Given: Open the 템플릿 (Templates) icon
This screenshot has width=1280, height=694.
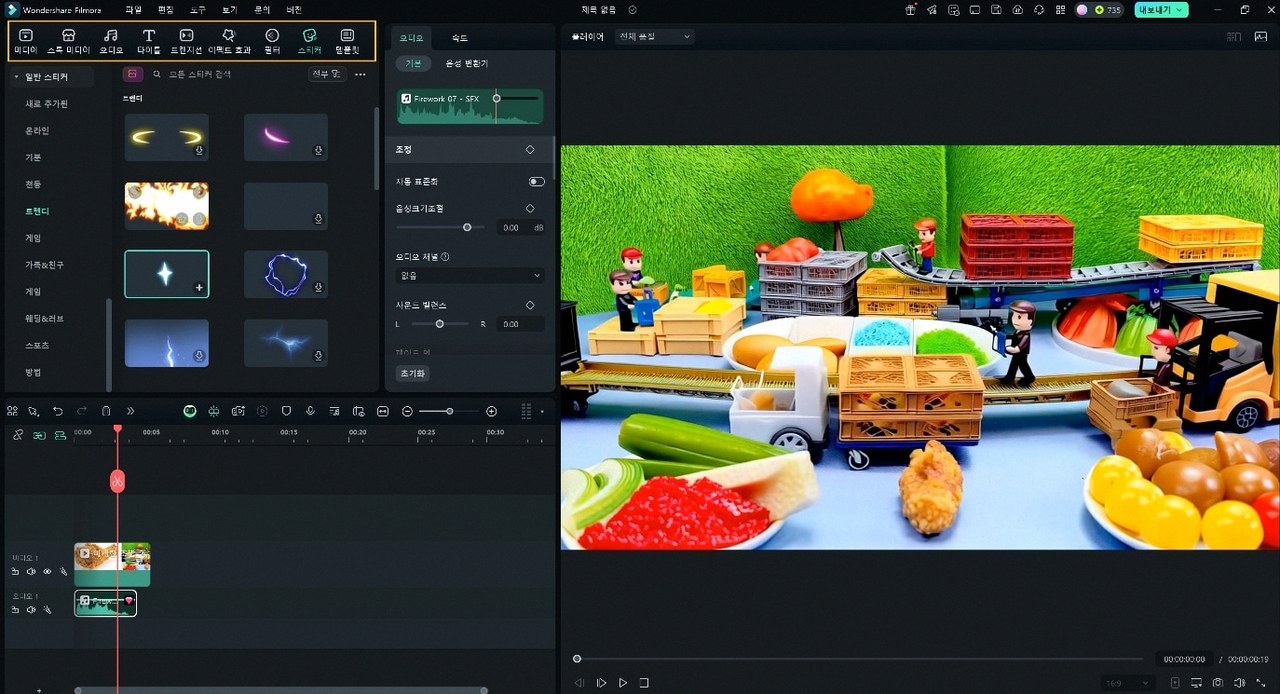Looking at the screenshot, I should pyautogui.click(x=346, y=41).
